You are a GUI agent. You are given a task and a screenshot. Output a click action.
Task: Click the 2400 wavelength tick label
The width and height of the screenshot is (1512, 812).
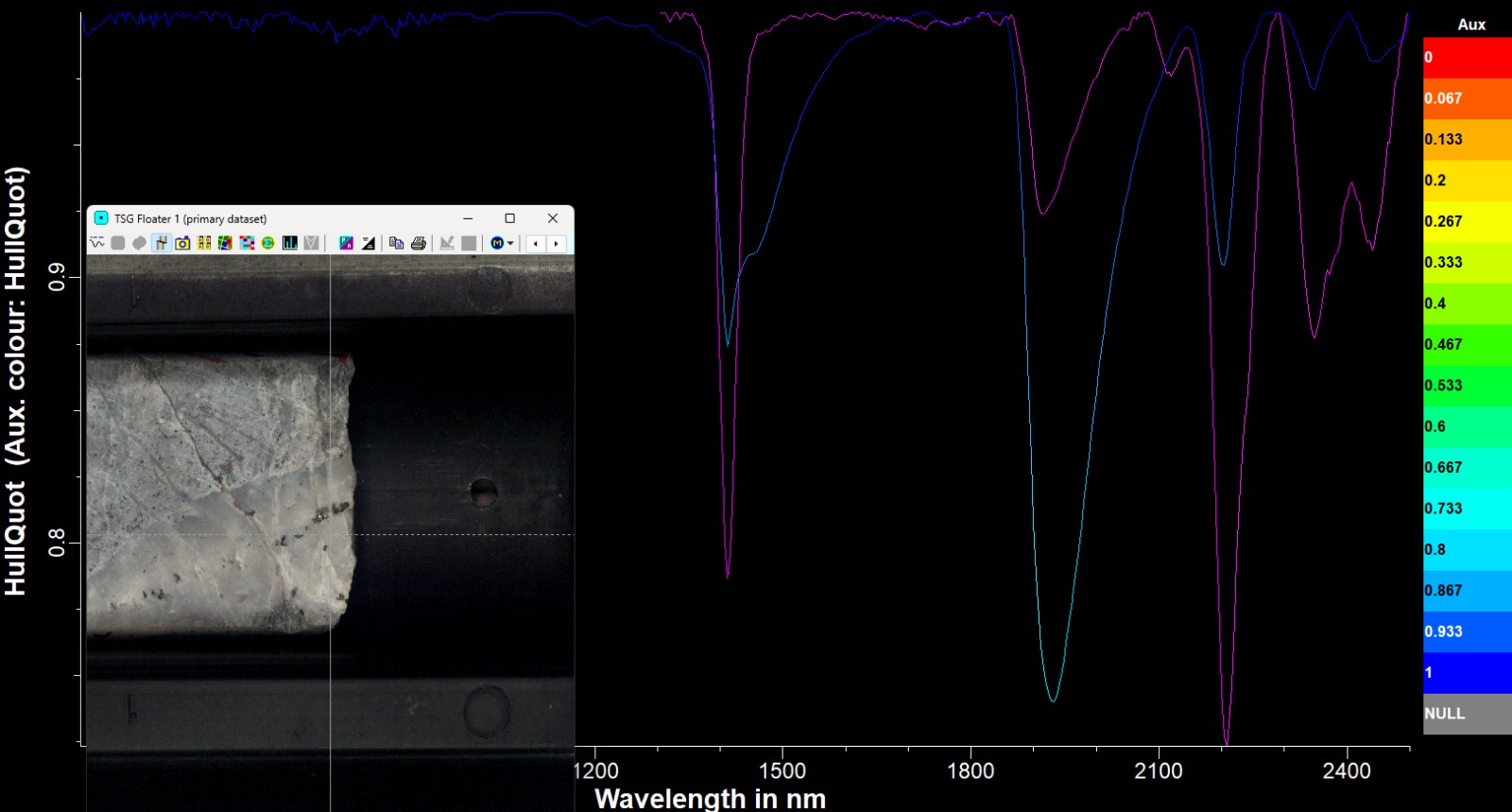[1347, 770]
